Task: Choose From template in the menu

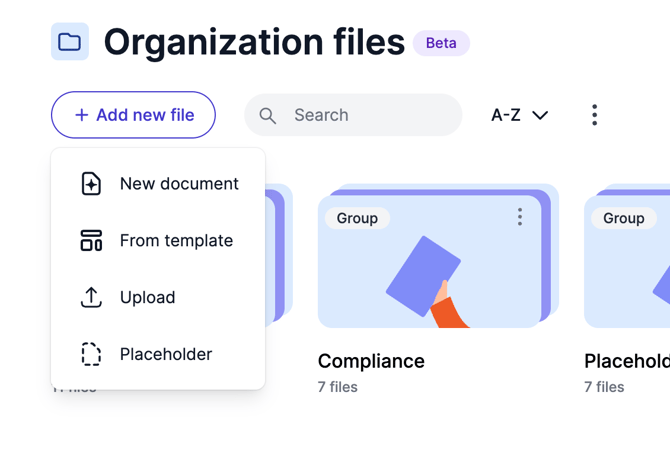Action: [158, 241]
